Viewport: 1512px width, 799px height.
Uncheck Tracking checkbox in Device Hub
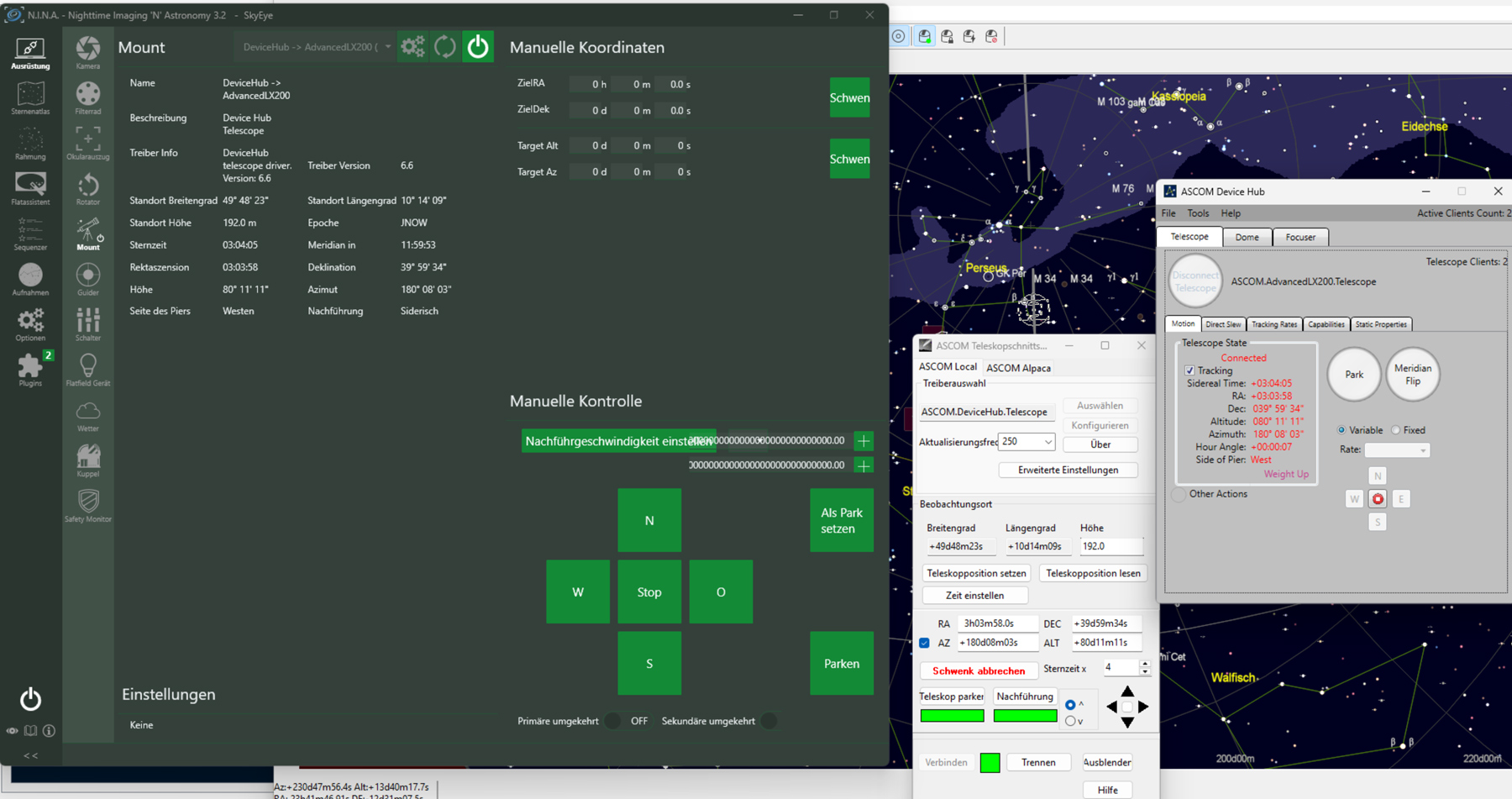[x=1189, y=371]
